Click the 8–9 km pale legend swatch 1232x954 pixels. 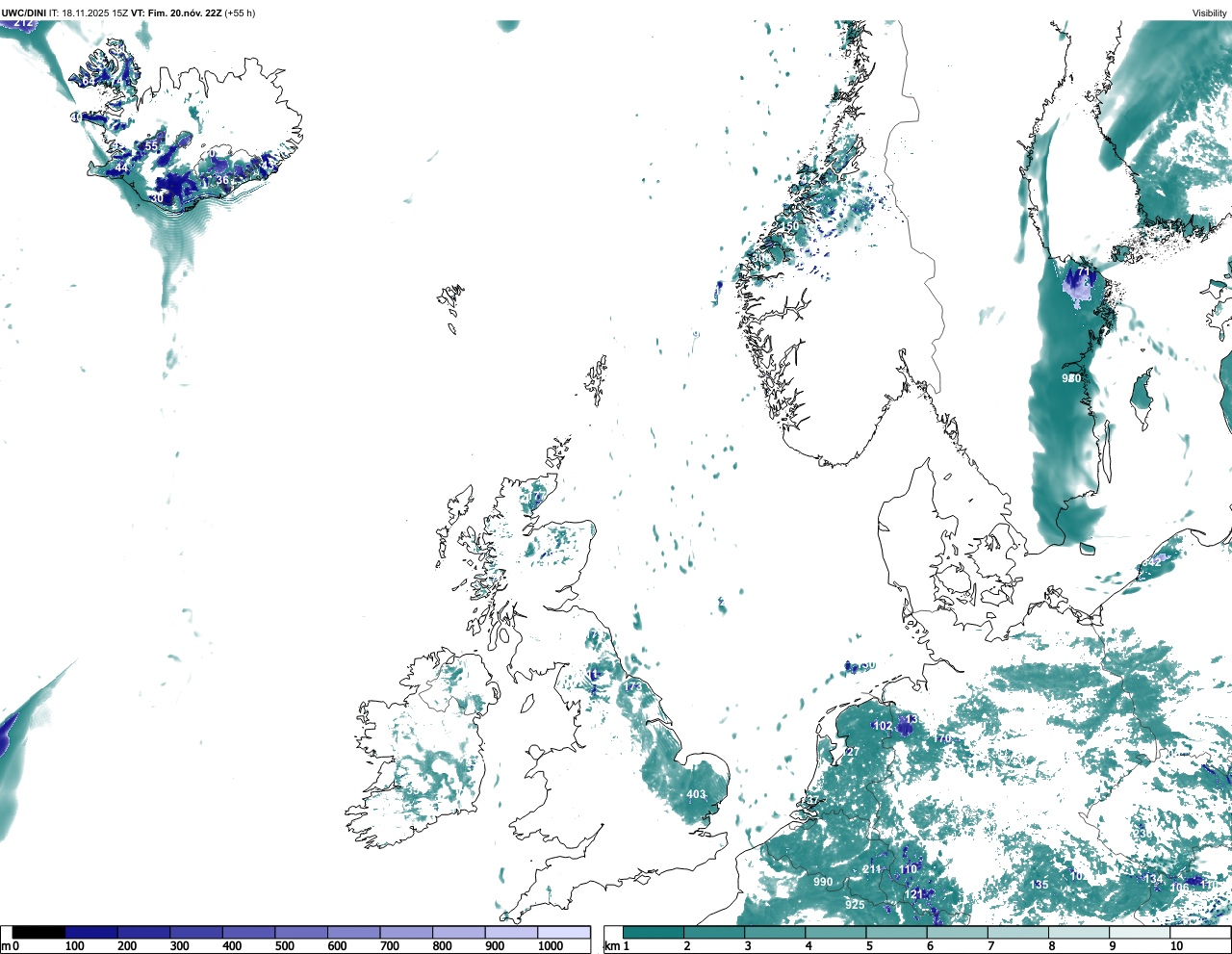(x=1078, y=933)
